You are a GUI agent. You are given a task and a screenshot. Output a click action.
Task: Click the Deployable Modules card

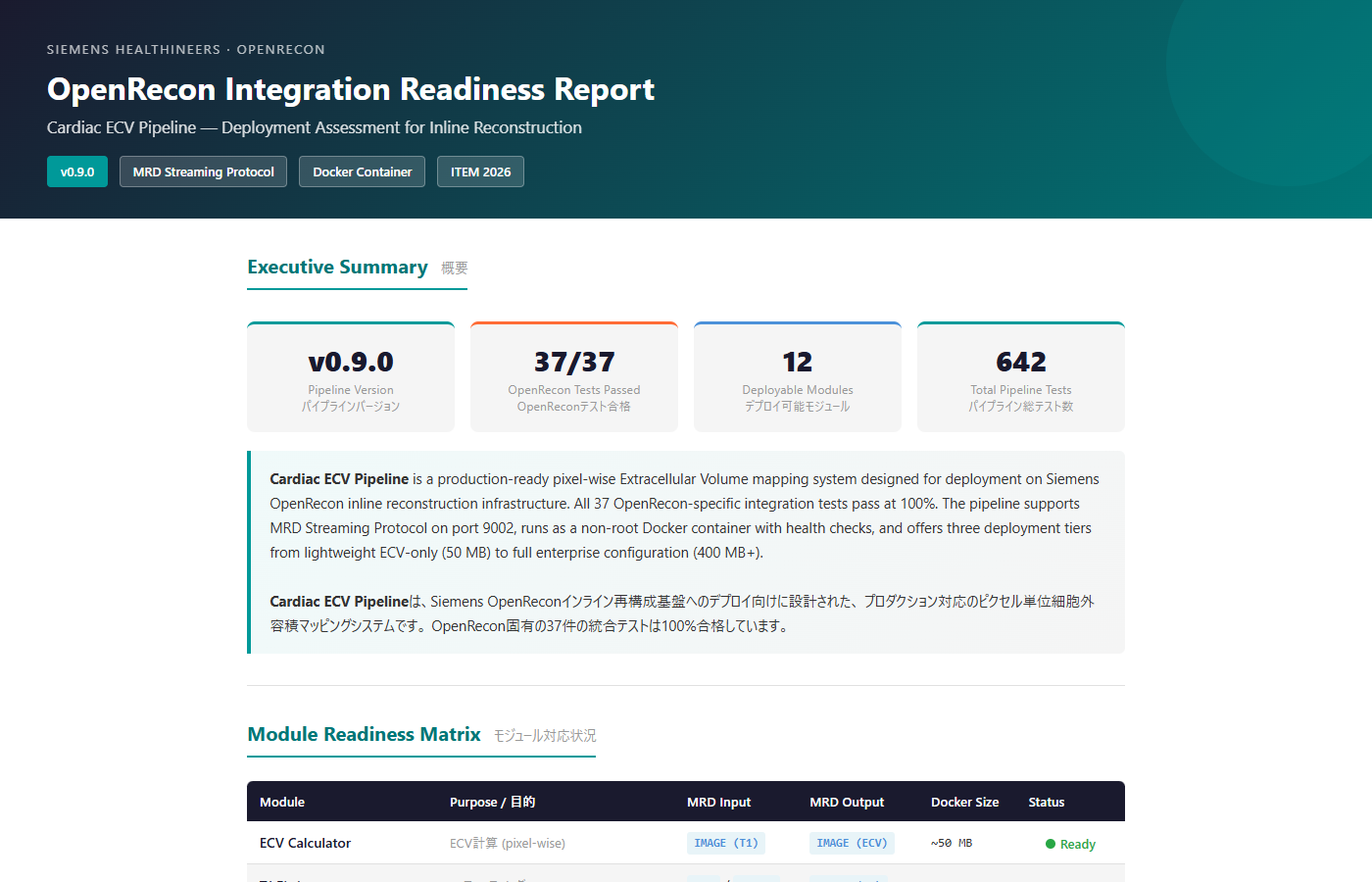[x=798, y=377]
